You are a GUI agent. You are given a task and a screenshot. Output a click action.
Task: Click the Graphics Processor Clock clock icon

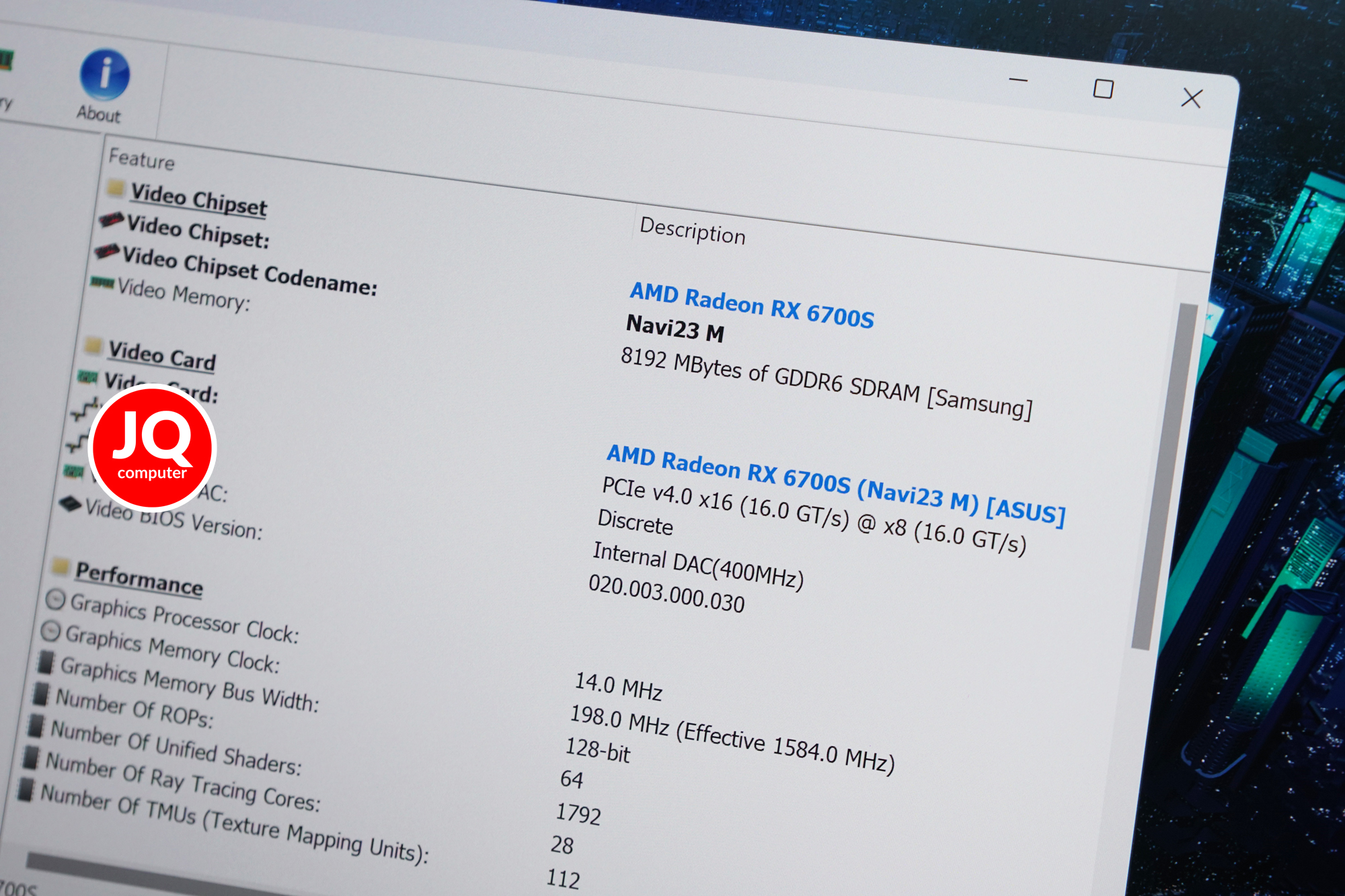(56, 599)
